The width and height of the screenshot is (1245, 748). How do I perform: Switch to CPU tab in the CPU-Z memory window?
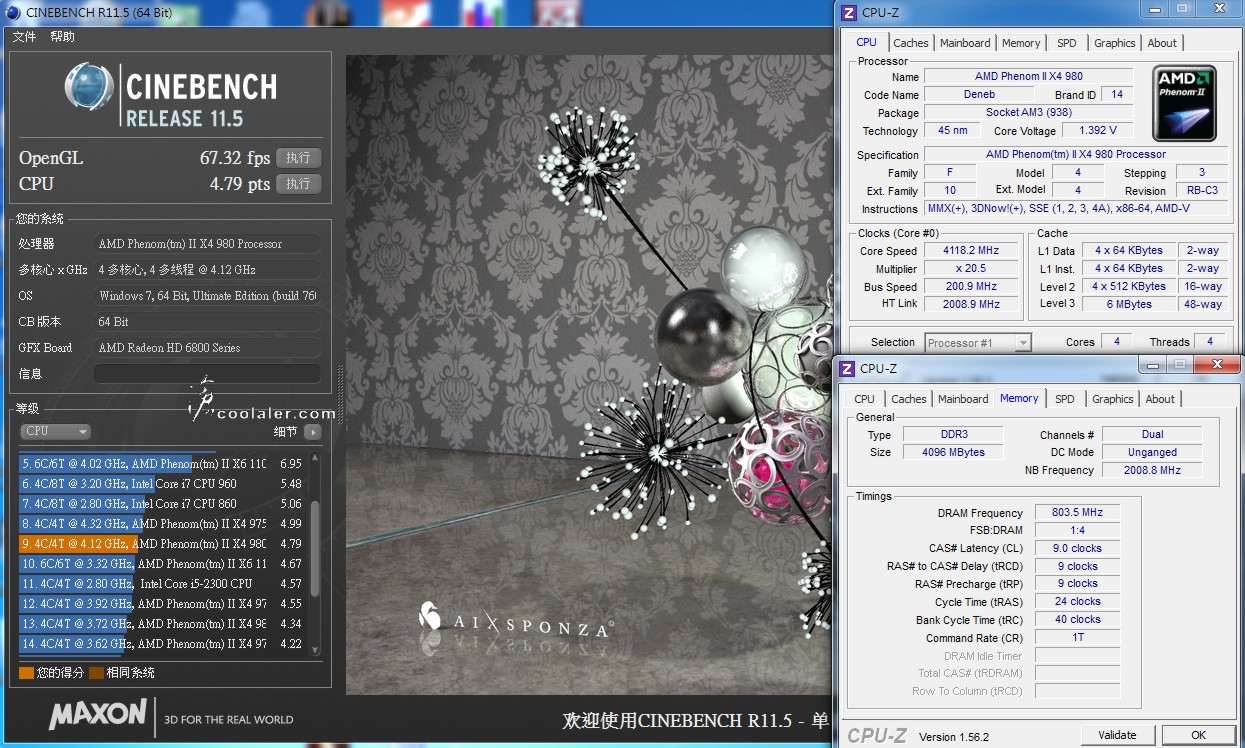[x=865, y=399]
